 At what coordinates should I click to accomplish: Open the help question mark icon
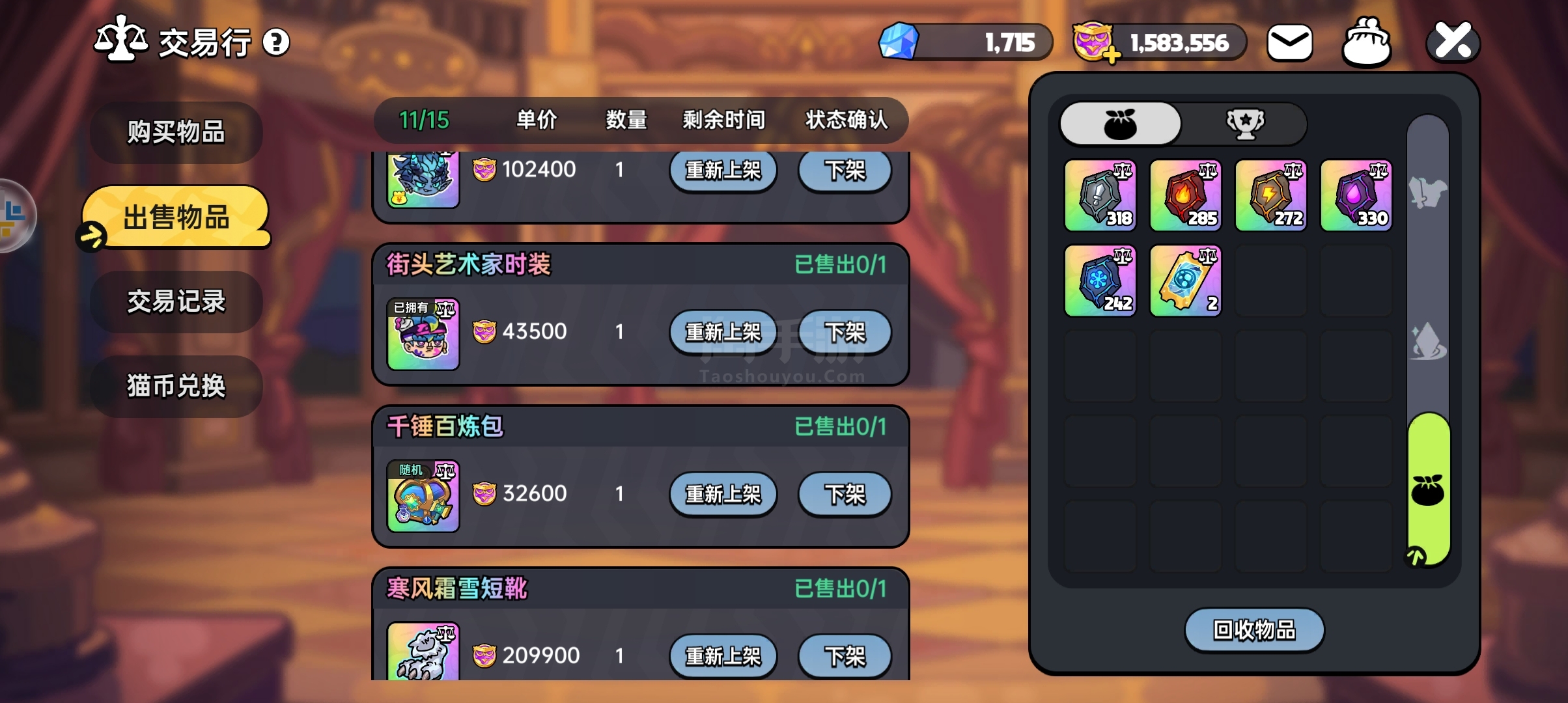pyautogui.click(x=276, y=43)
